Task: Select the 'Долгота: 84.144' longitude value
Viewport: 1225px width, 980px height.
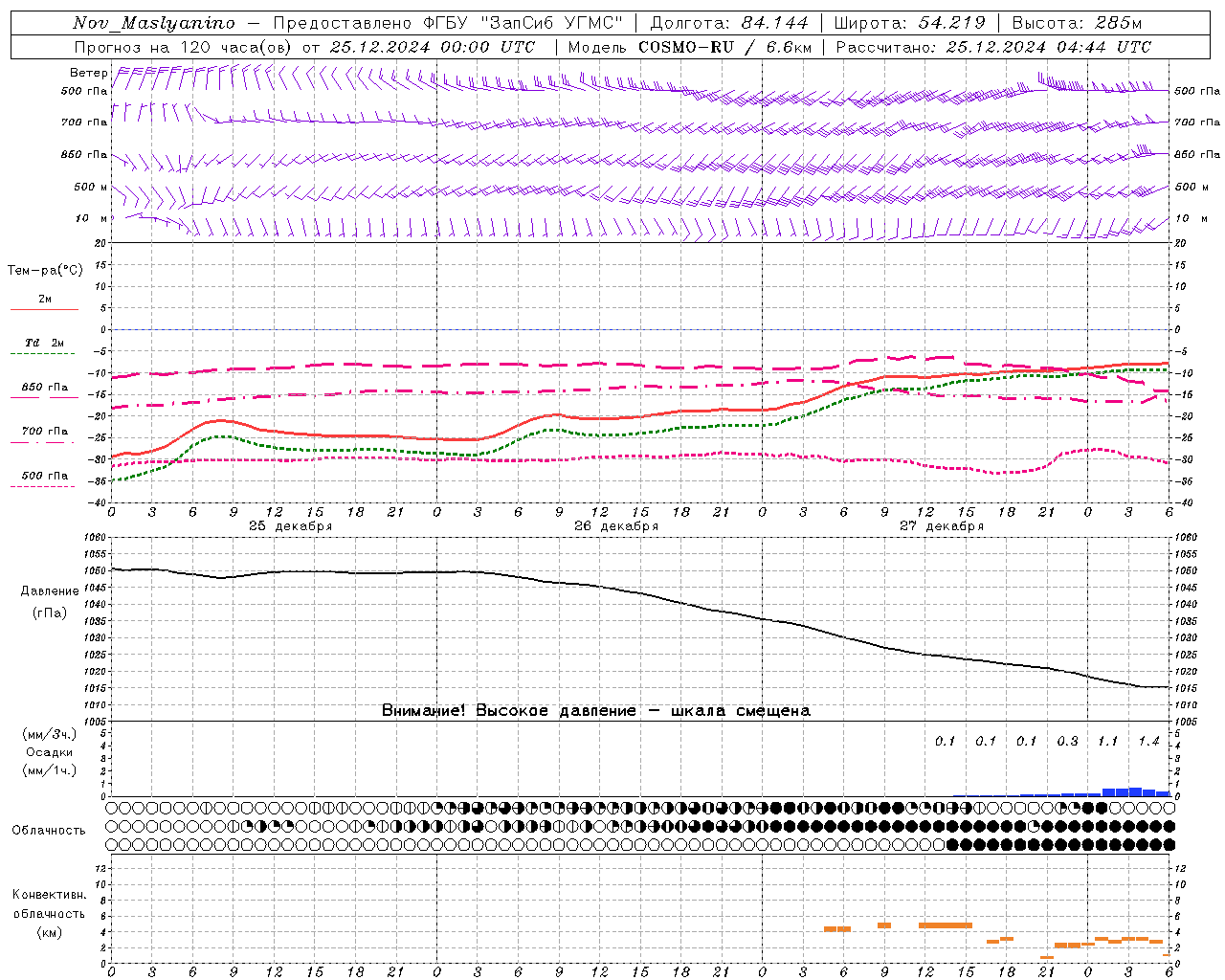Action: tap(729, 23)
